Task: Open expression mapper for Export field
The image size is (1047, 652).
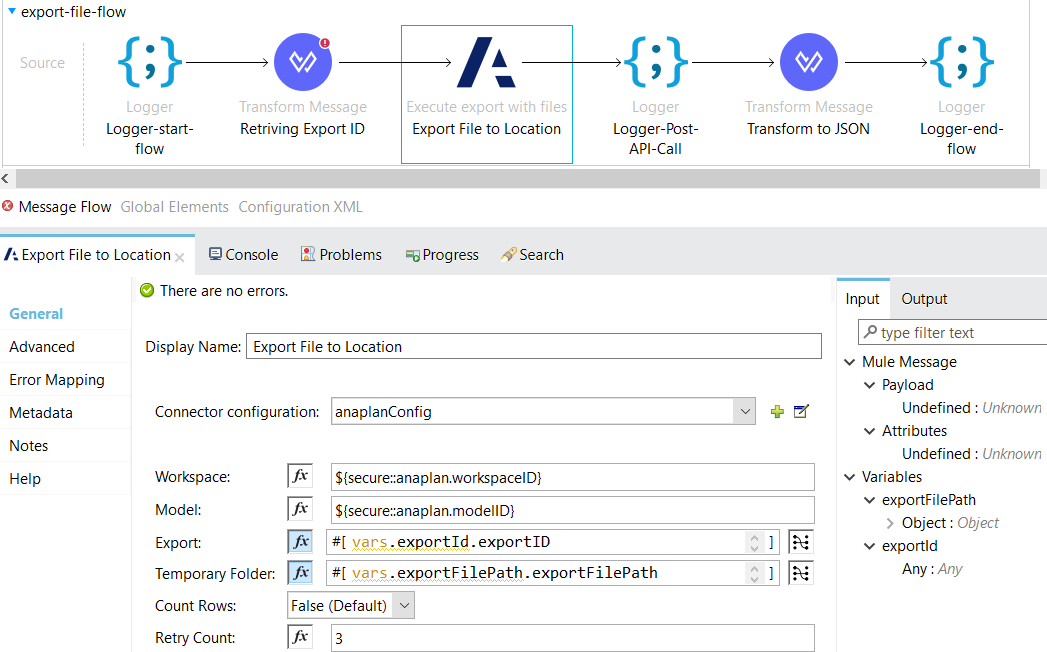Action: 800,542
